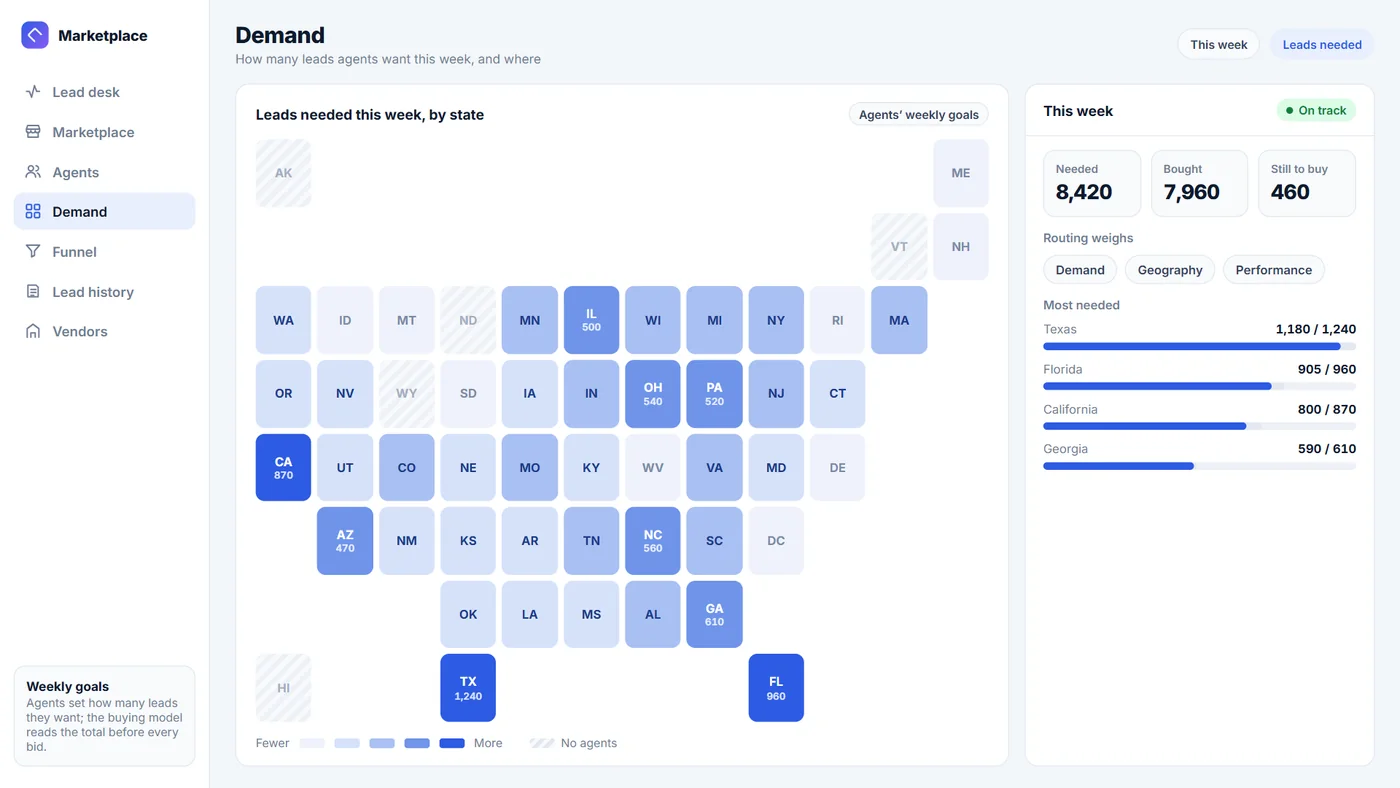1400x788 pixels.
Task: Select the PA 520 state tile
Action: click(x=714, y=394)
